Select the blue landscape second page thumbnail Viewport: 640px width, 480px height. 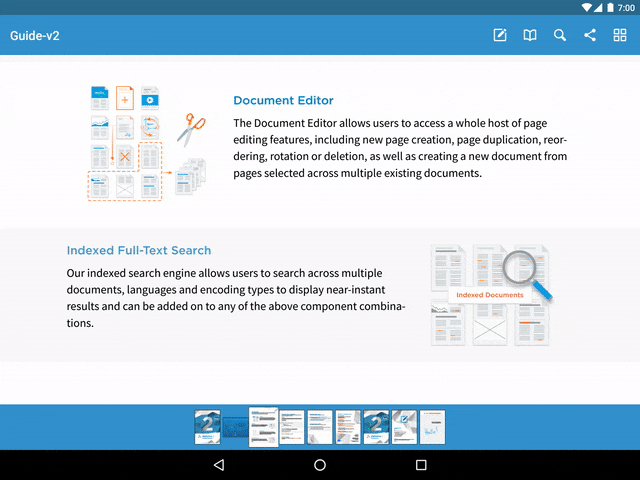pyautogui.click(x=235, y=427)
